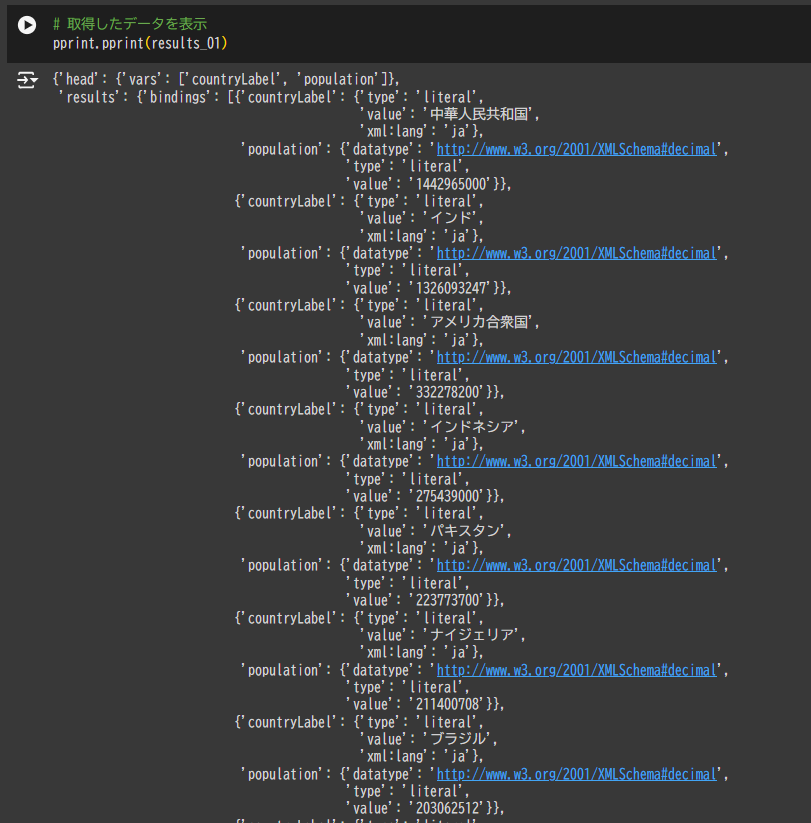Open XMLSchema#decimal link for ナイジェリア population

click(576, 670)
